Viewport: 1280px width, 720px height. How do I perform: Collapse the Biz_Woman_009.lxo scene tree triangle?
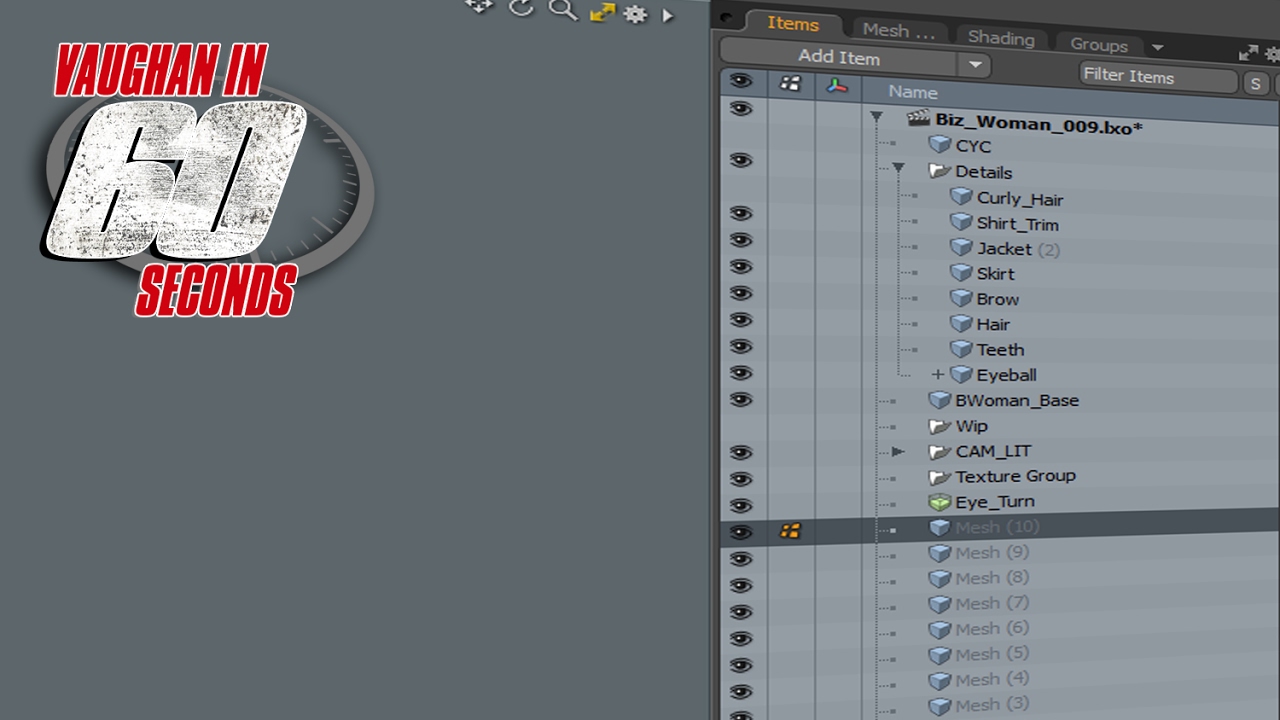(876, 117)
